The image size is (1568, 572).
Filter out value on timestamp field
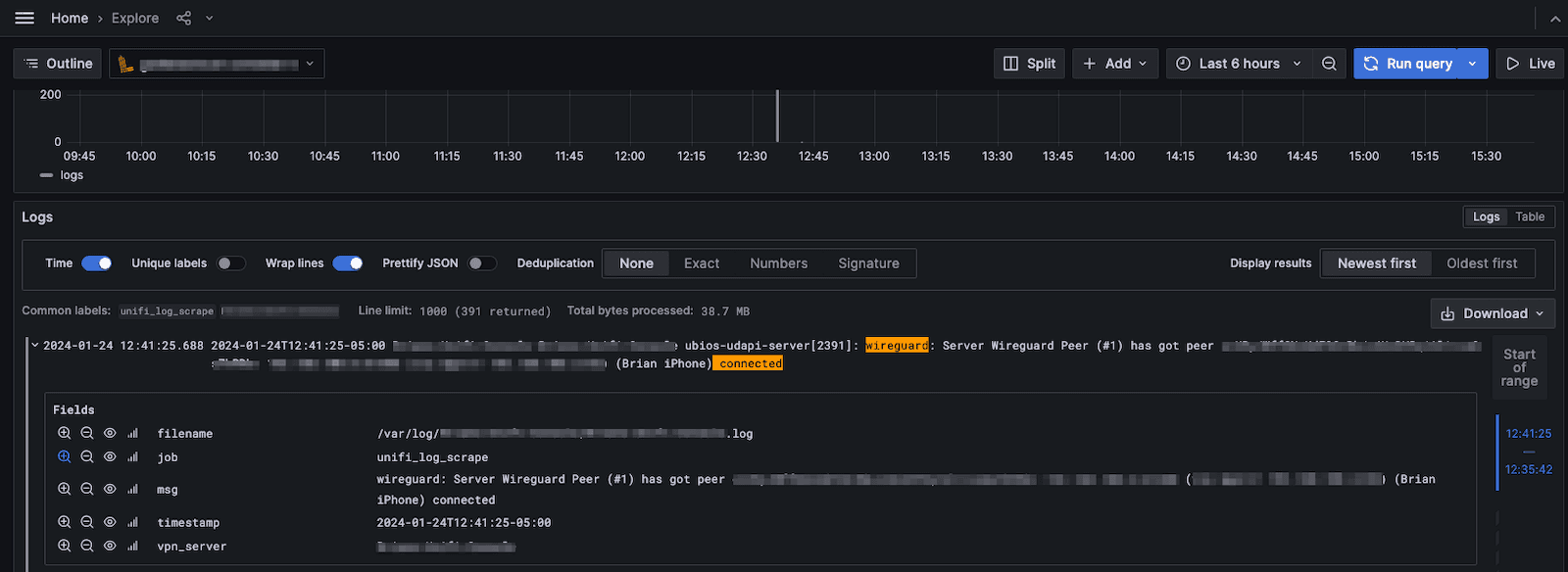[87, 522]
